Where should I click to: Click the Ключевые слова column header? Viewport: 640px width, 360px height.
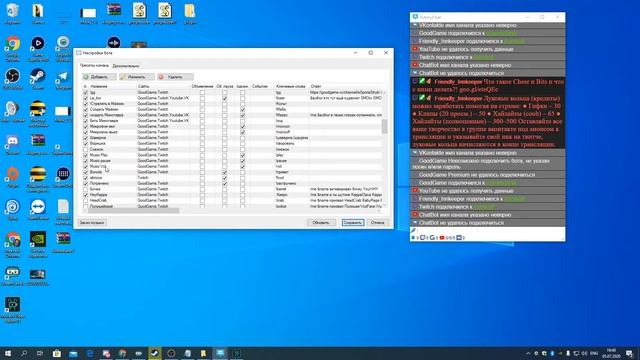291,86
